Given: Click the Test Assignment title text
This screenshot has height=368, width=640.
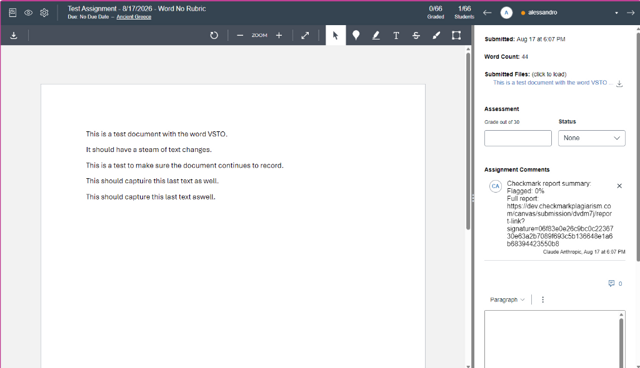Looking at the screenshot, I should [137, 9].
